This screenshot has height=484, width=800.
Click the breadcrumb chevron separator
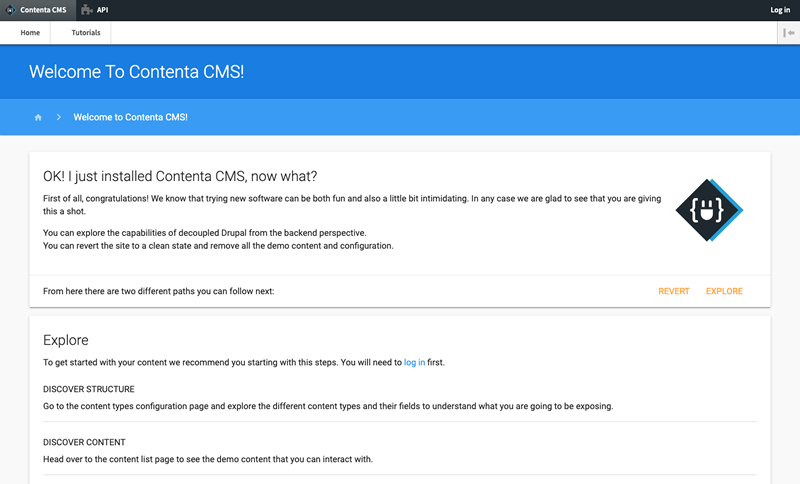[x=59, y=117]
